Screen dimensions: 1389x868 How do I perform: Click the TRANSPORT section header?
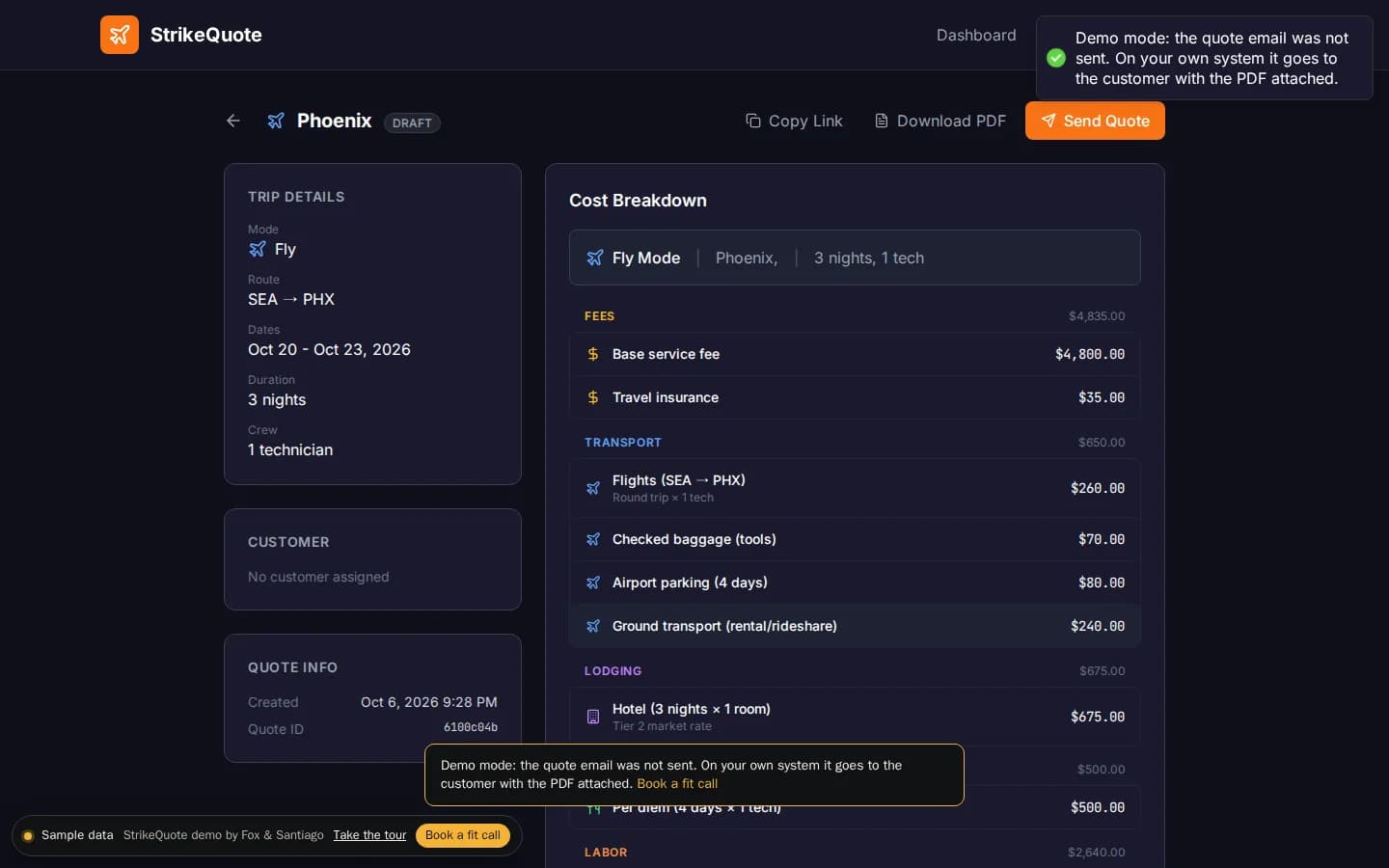(623, 443)
